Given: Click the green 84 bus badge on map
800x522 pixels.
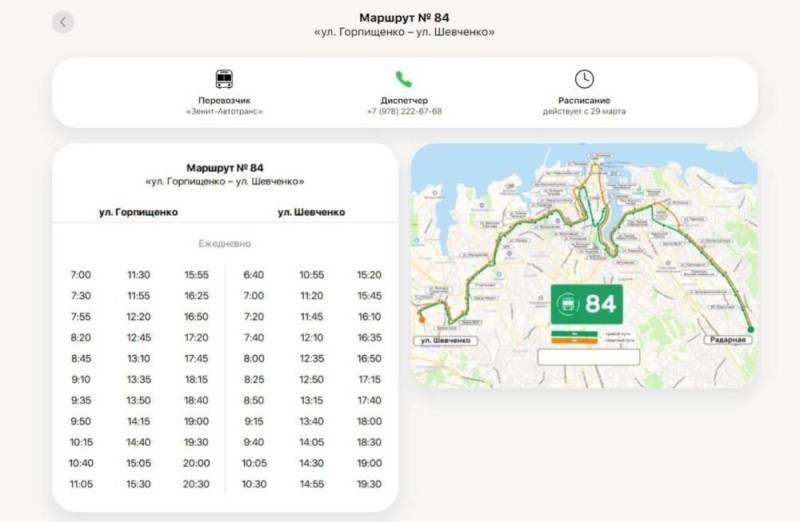Looking at the screenshot, I should coord(586,303).
